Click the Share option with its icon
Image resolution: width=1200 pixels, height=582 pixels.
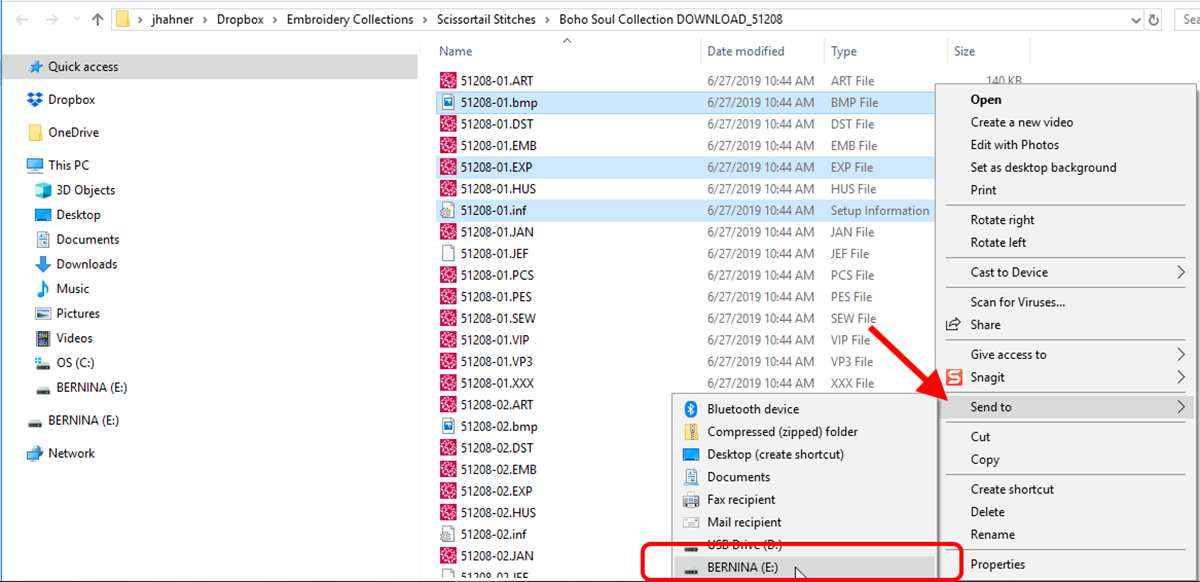pos(983,324)
